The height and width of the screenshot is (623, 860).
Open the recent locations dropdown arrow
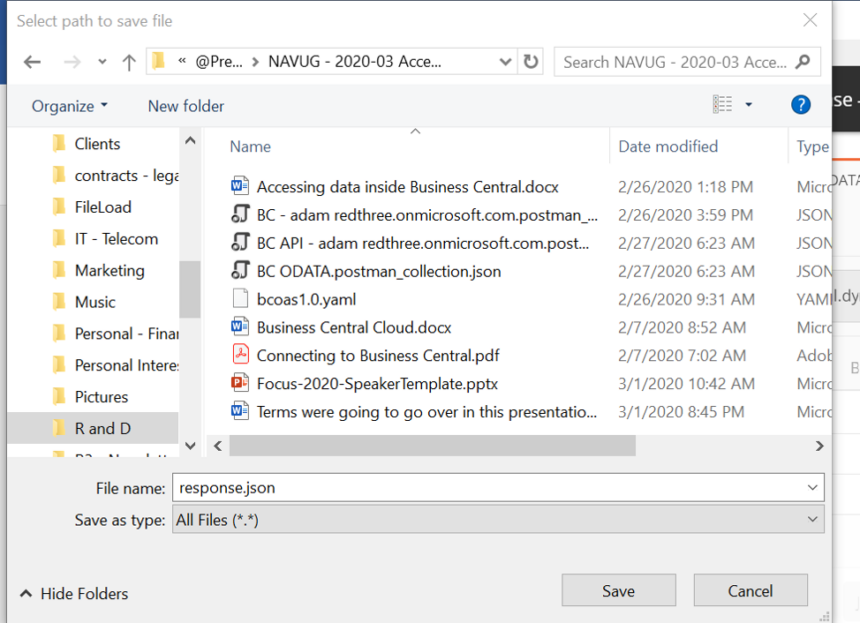coord(102,62)
